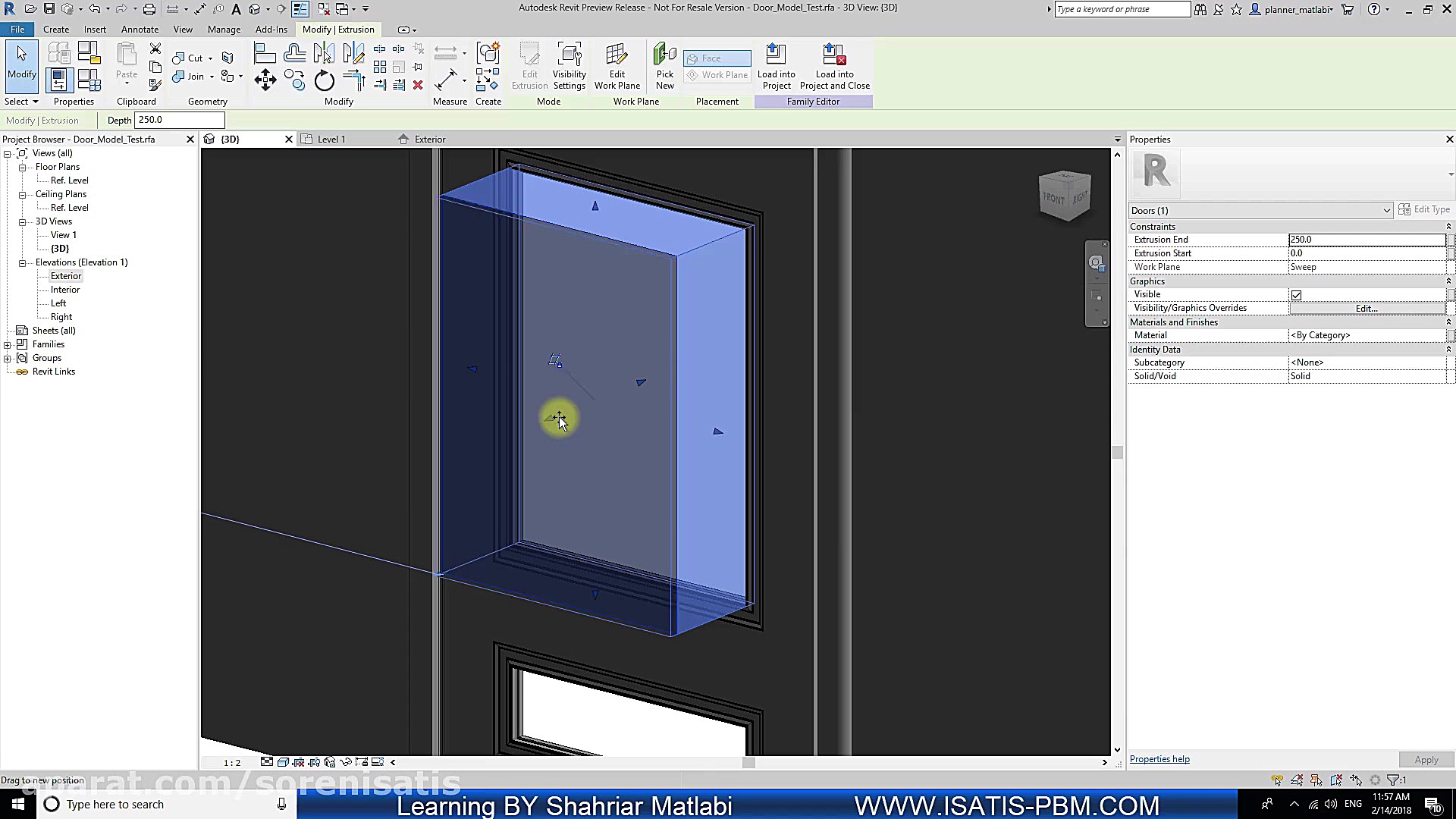Open the Doors (1) type selector dropdown
The width and height of the screenshot is (1456, 819).
coord(1385,211)
